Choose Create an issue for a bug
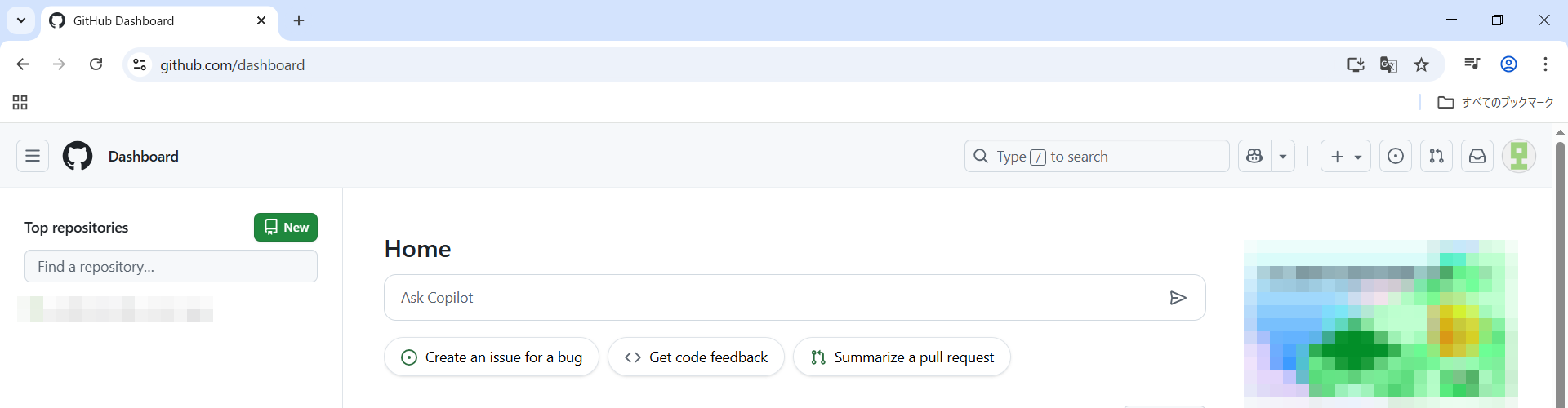This screenshot has height=408, width=1568. tap(492, 357)
